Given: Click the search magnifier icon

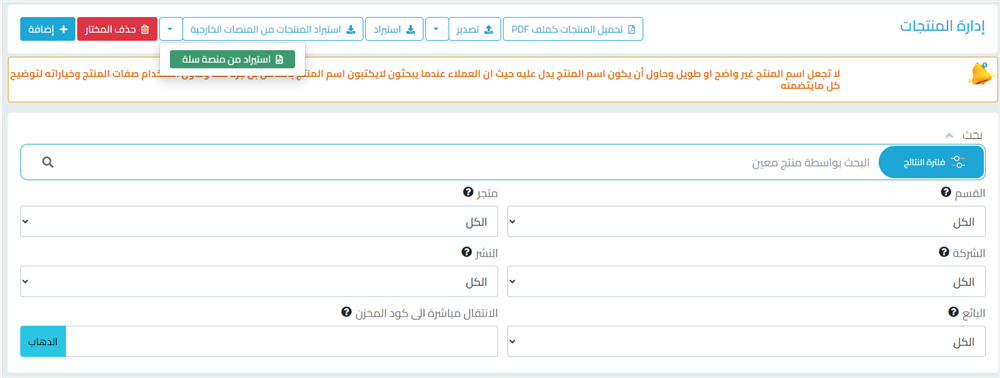Looking at the screenshot, I should point(47,162).
